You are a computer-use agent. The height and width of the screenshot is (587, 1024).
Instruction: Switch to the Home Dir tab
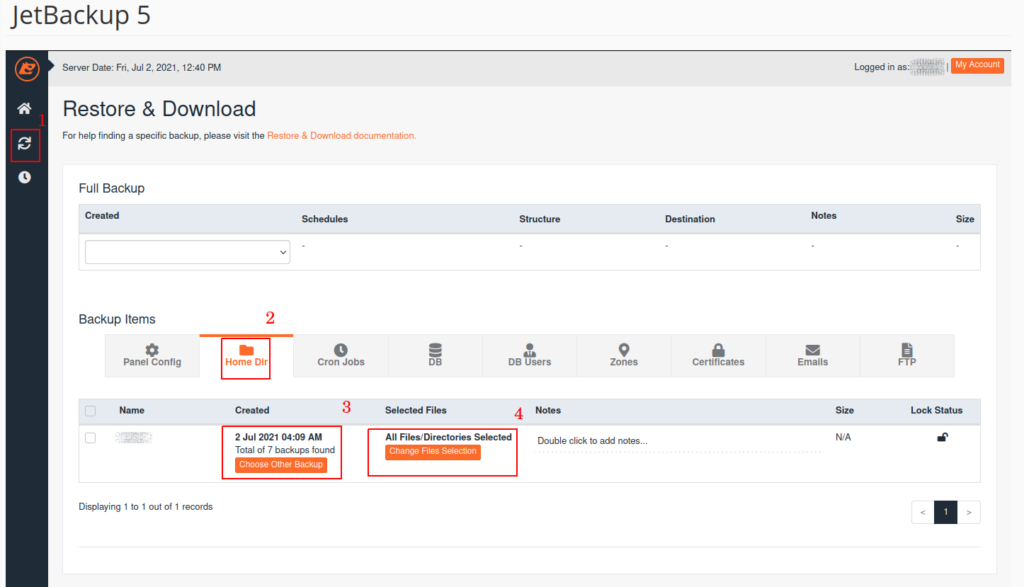[x=245, y=355]
